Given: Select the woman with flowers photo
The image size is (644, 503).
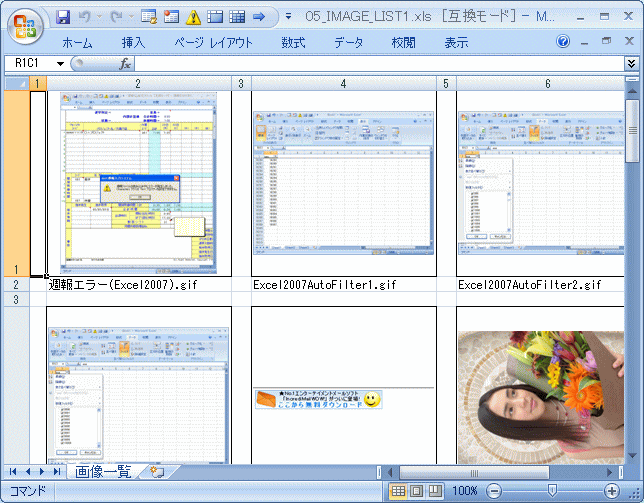Looking at the screenshot, I should tap(541, 397).
